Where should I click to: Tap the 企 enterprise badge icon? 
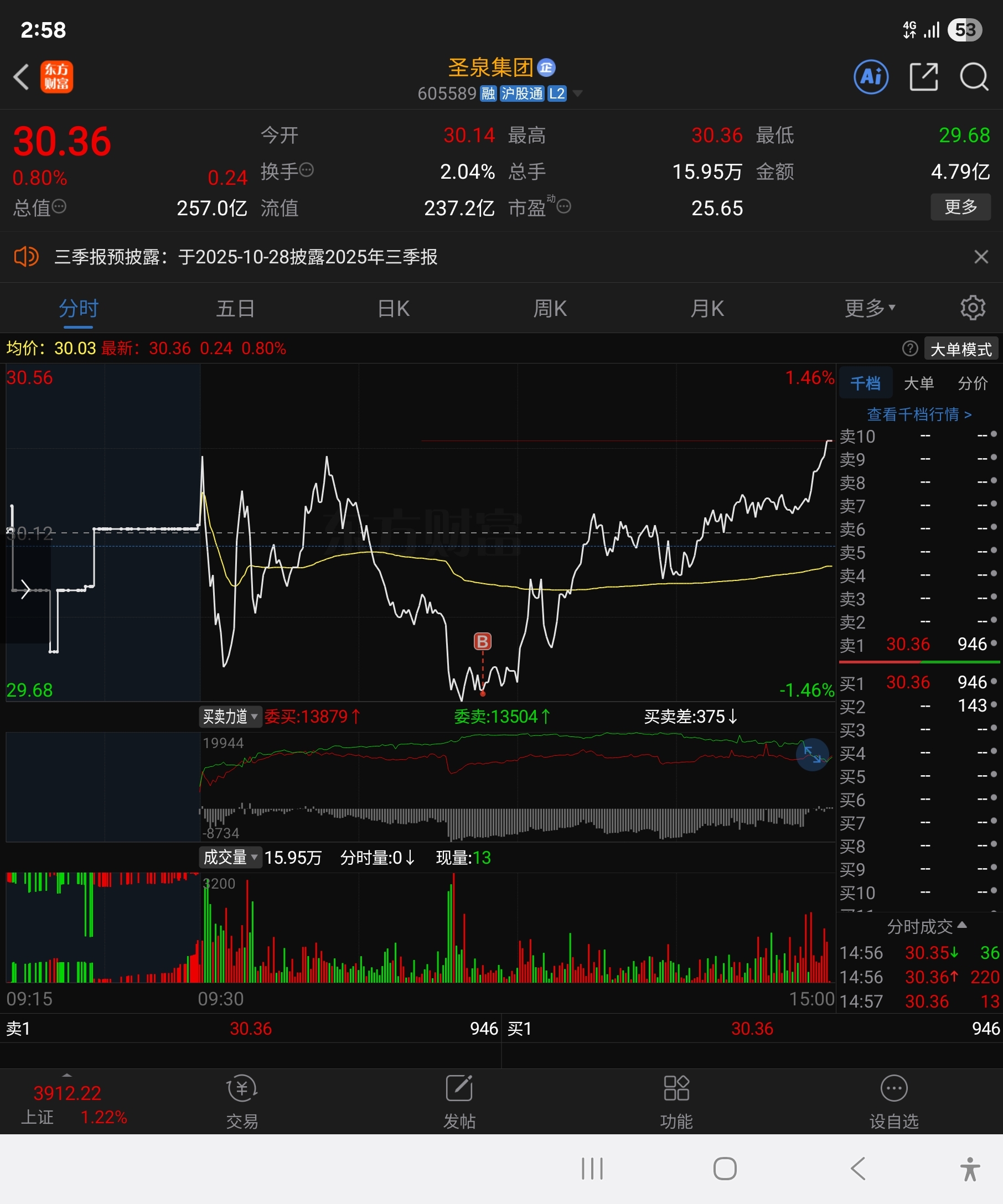point(546,68)
